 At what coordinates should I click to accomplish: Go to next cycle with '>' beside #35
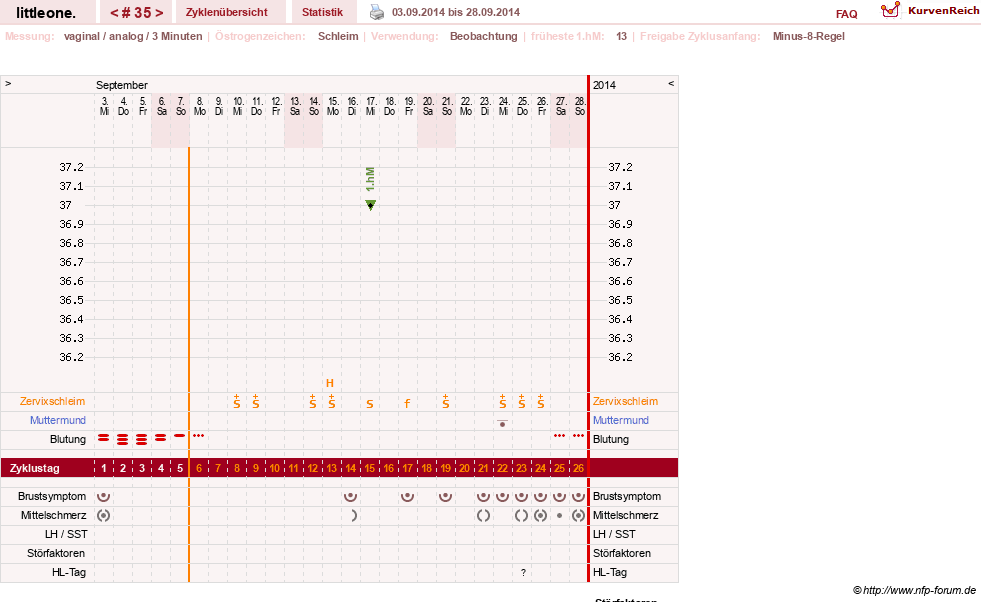click(x=160, y=13)
